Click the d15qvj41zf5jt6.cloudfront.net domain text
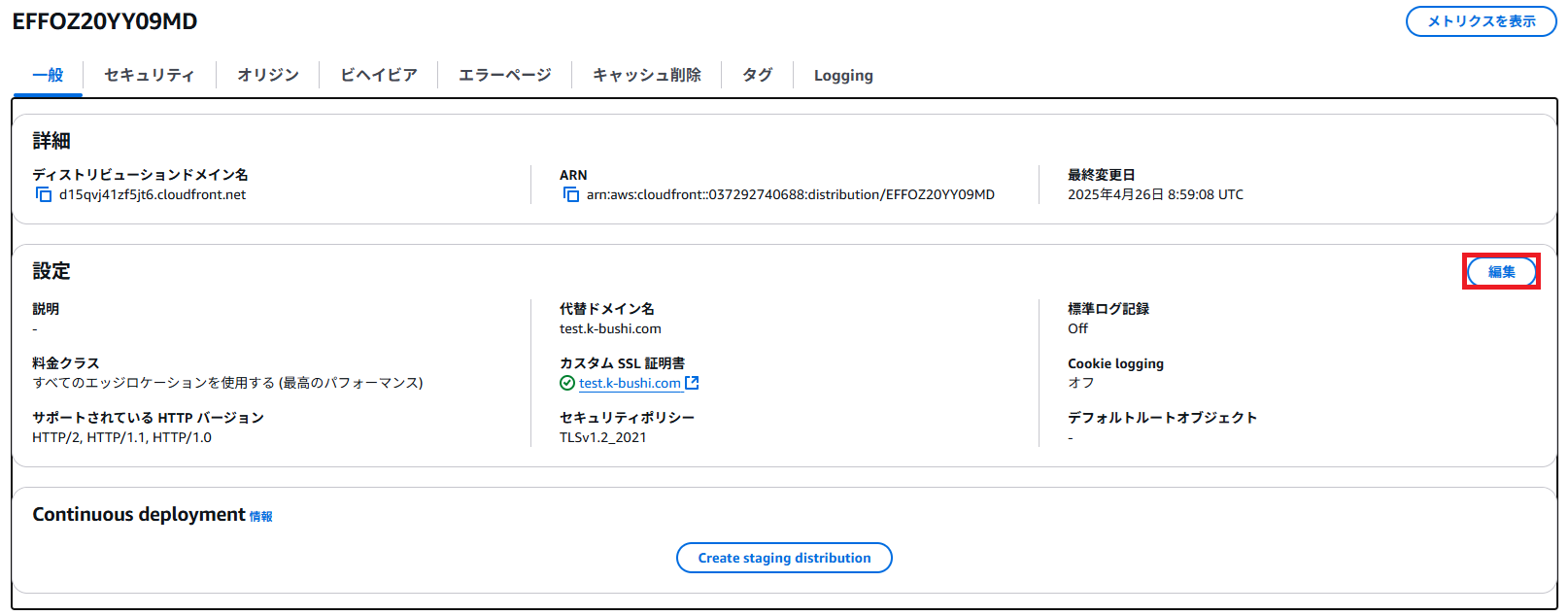 tap(153, 194)
